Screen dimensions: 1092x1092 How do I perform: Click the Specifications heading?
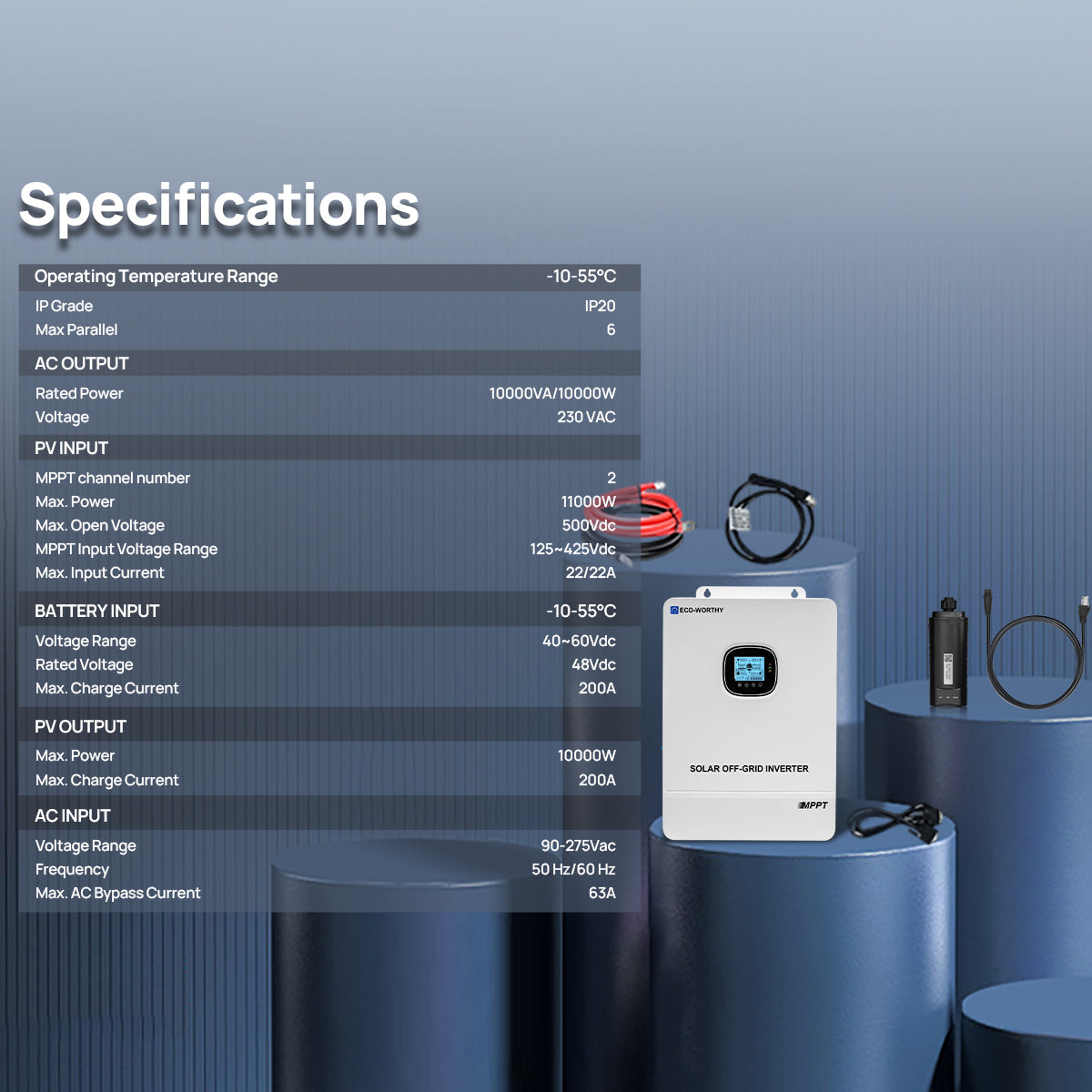(219, 207)
